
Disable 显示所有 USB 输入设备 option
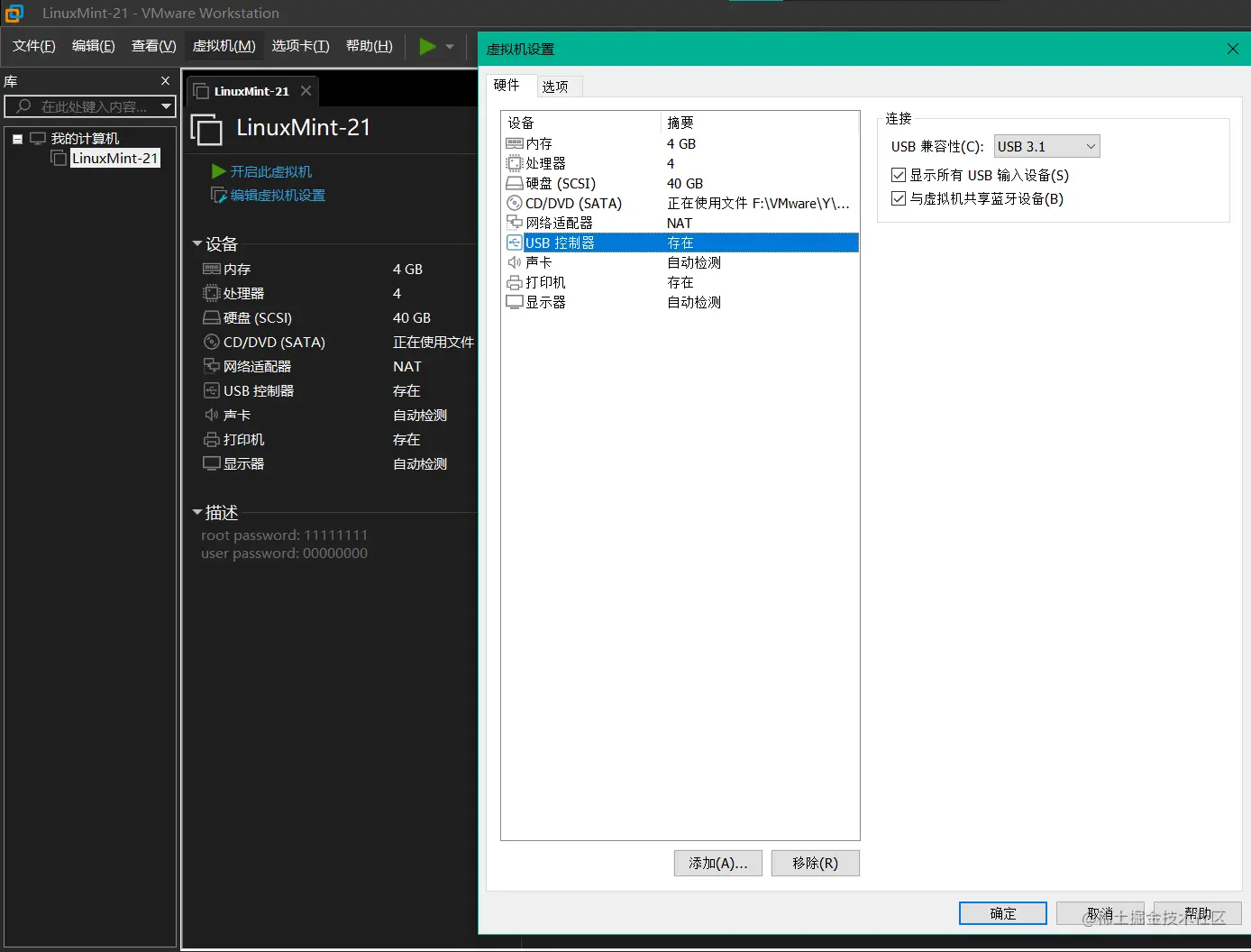[898, 175]
